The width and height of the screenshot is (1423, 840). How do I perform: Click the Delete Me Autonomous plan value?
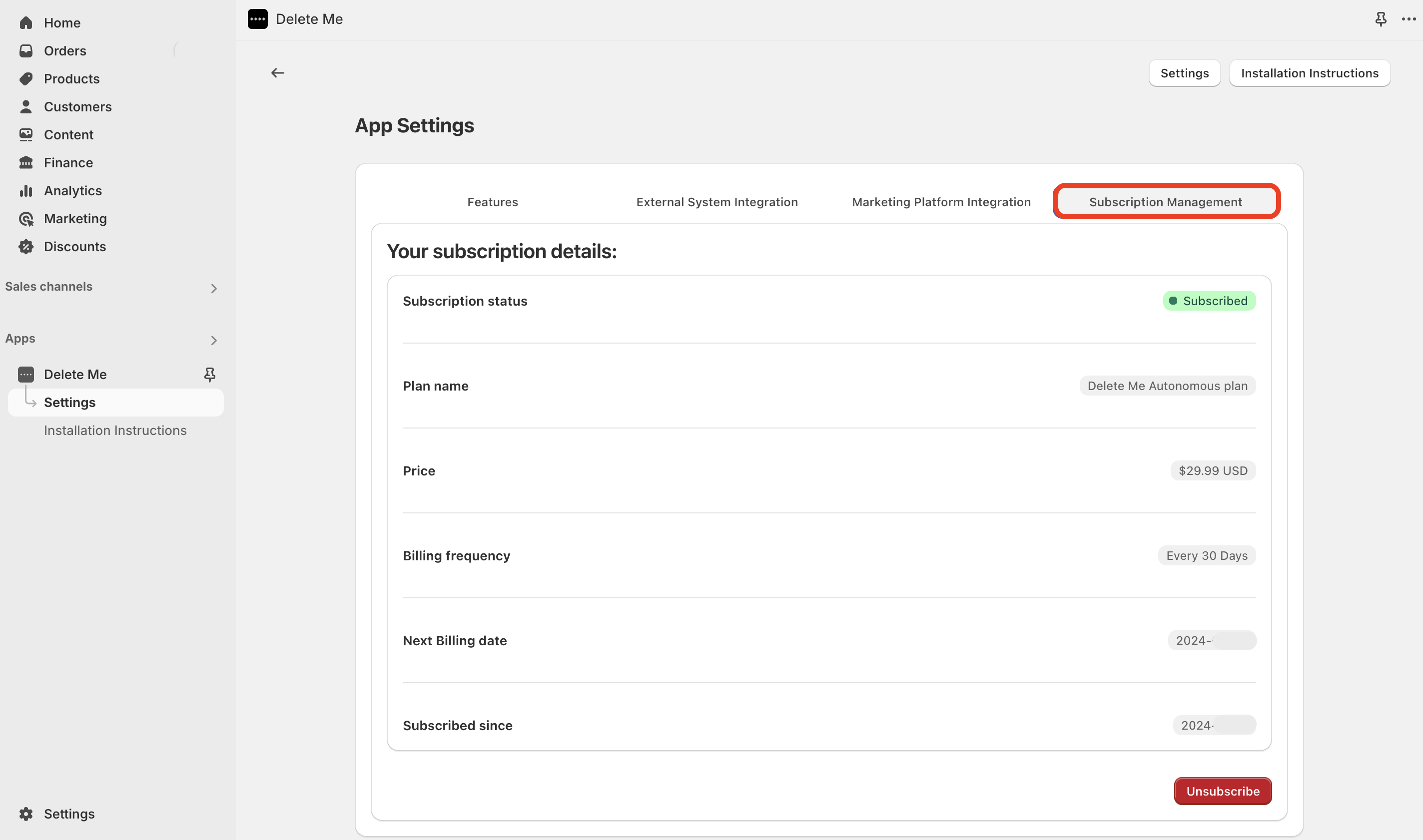1167,386
